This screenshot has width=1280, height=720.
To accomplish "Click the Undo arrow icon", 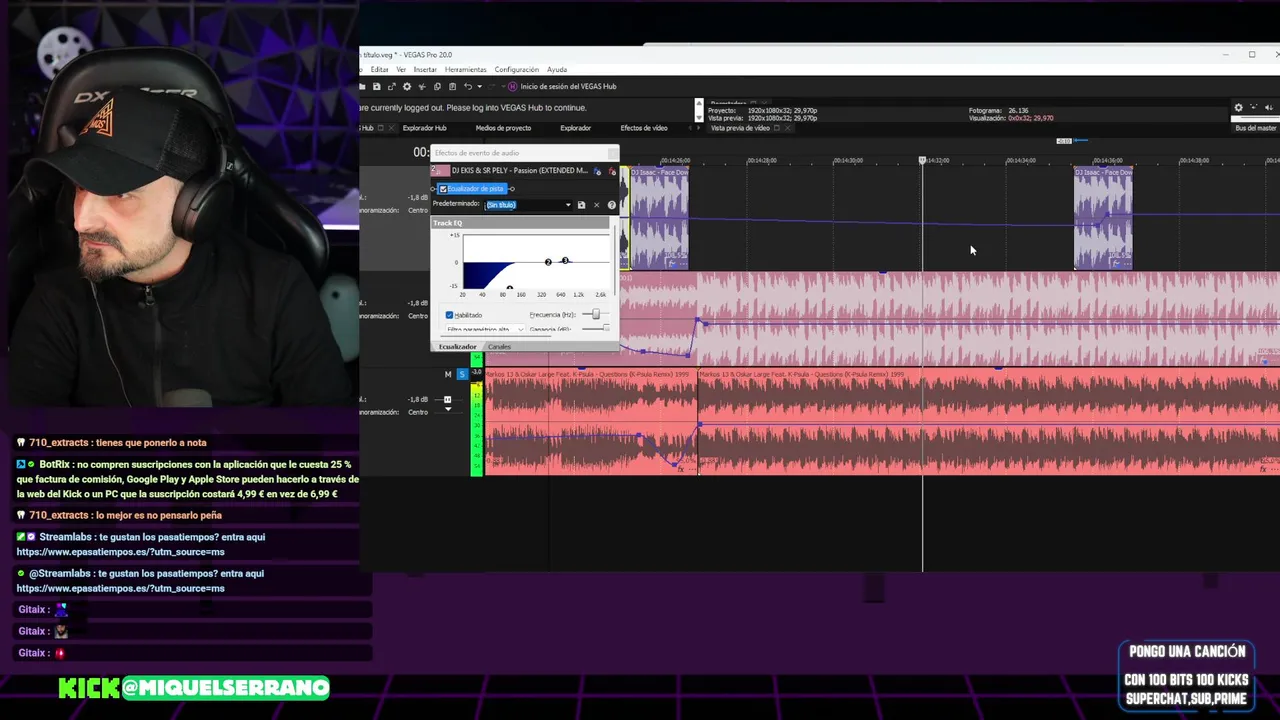I will coord(467,86).
